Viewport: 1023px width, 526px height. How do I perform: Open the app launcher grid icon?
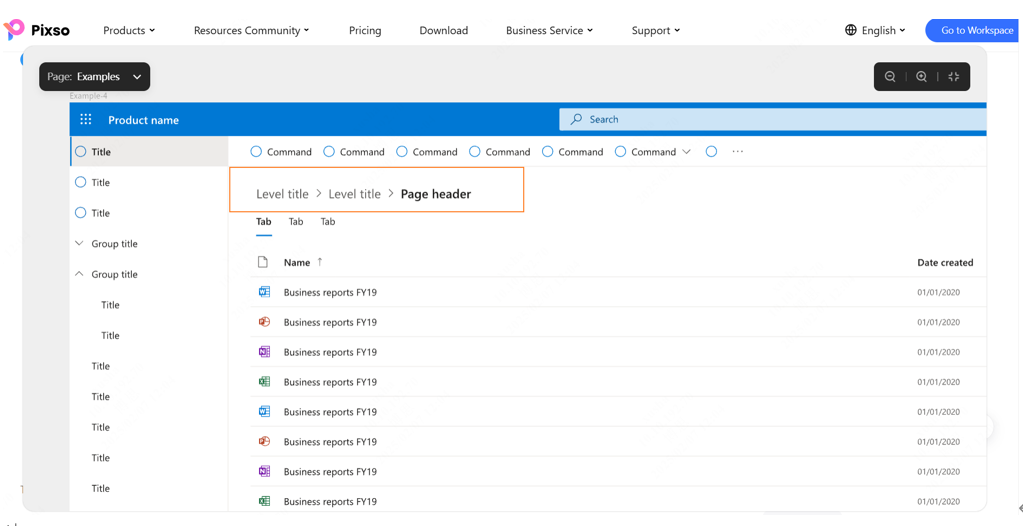[x=86, y=120]
